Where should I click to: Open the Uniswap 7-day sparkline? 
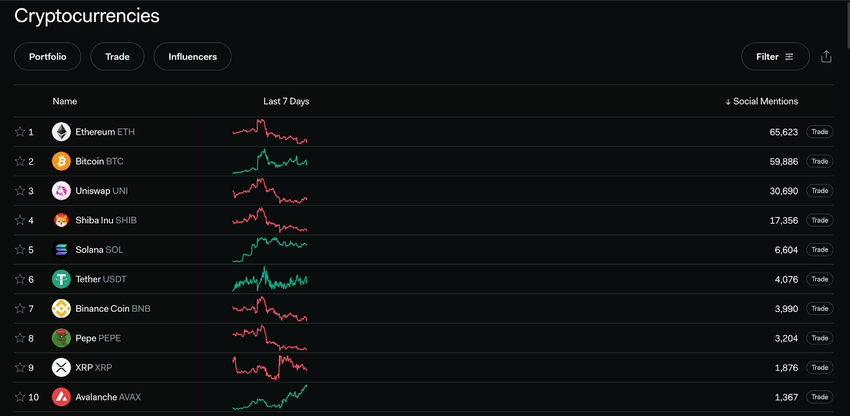click(x=270, y=190)
